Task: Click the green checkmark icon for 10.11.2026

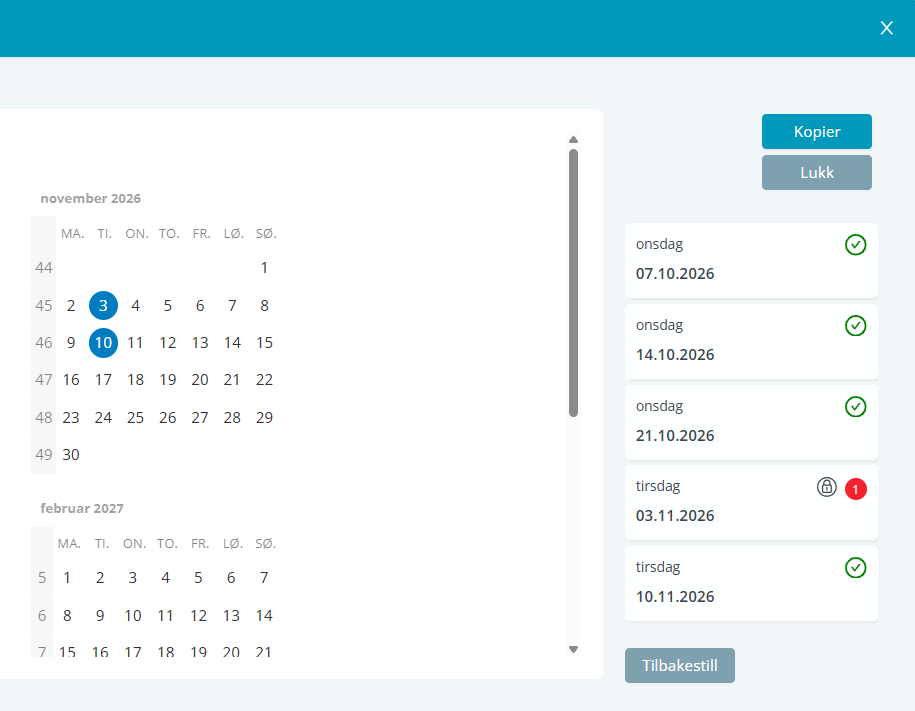Action: [x=855, y=567]
